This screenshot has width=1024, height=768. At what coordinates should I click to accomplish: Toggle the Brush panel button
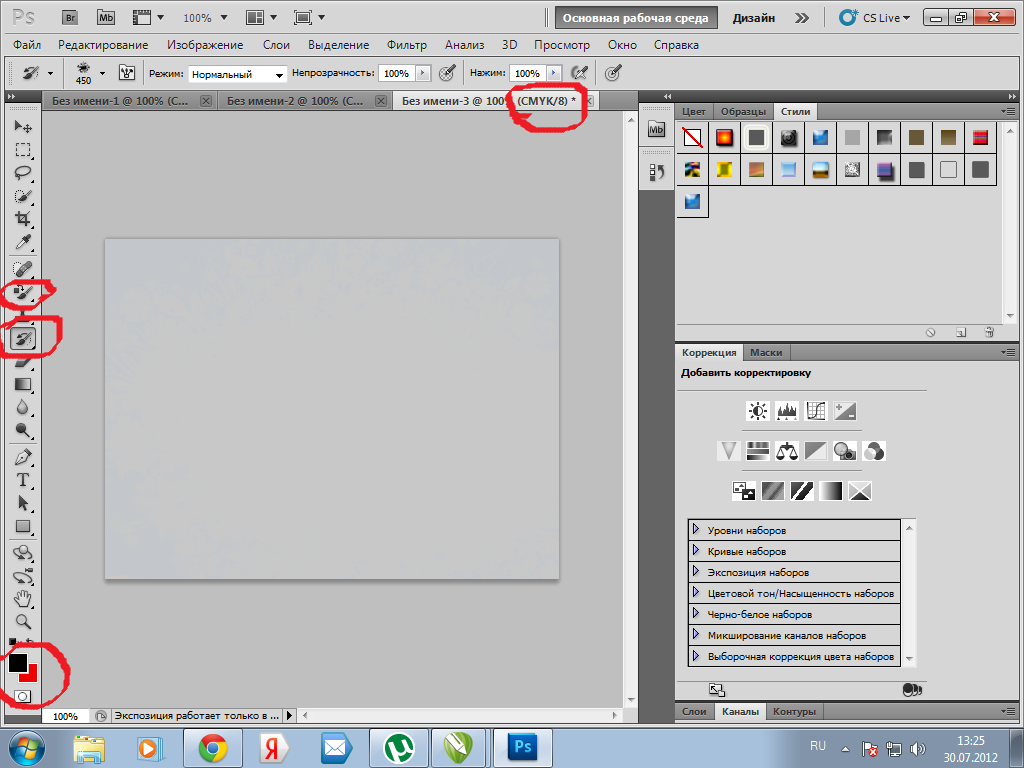click(x=127, y=72)
